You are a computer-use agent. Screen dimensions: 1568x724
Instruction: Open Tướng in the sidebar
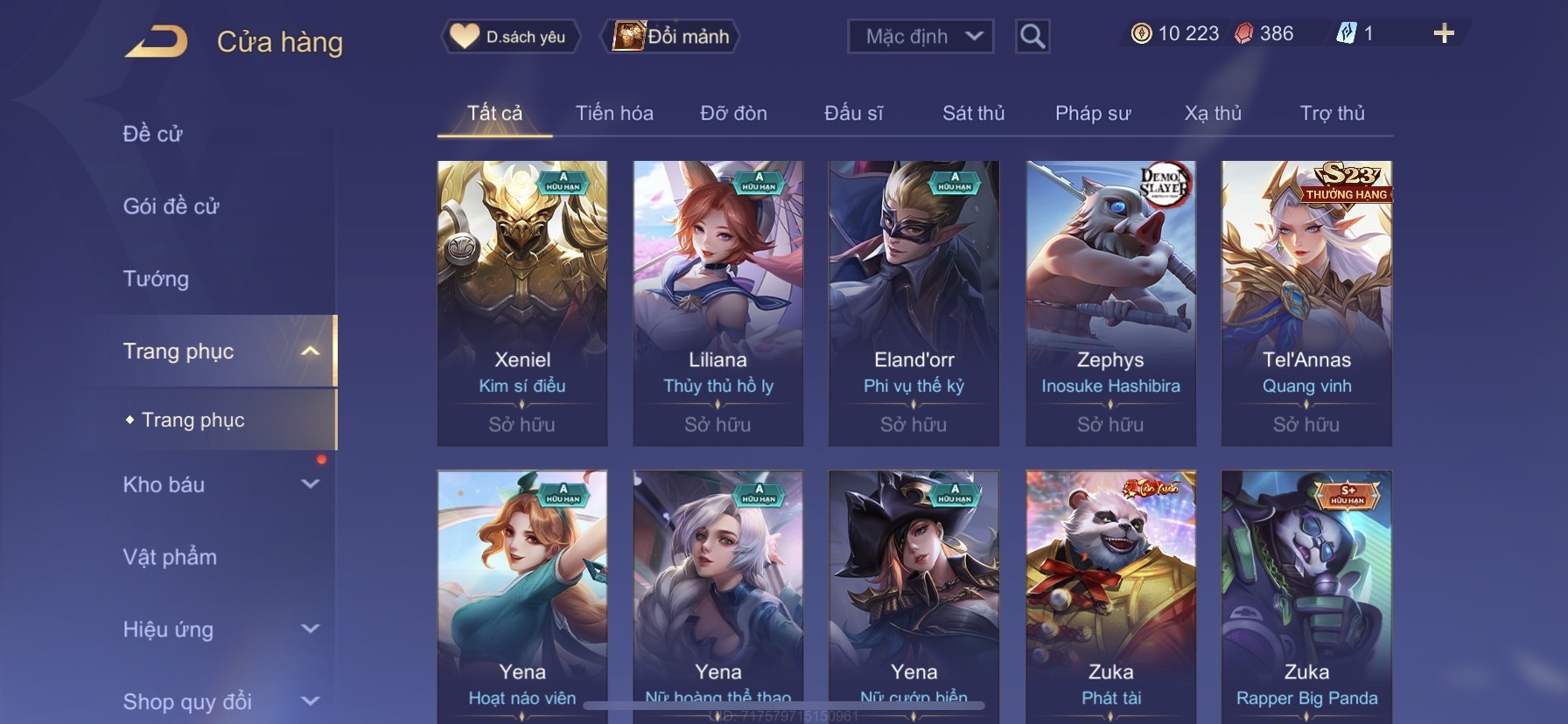point(156,279)
